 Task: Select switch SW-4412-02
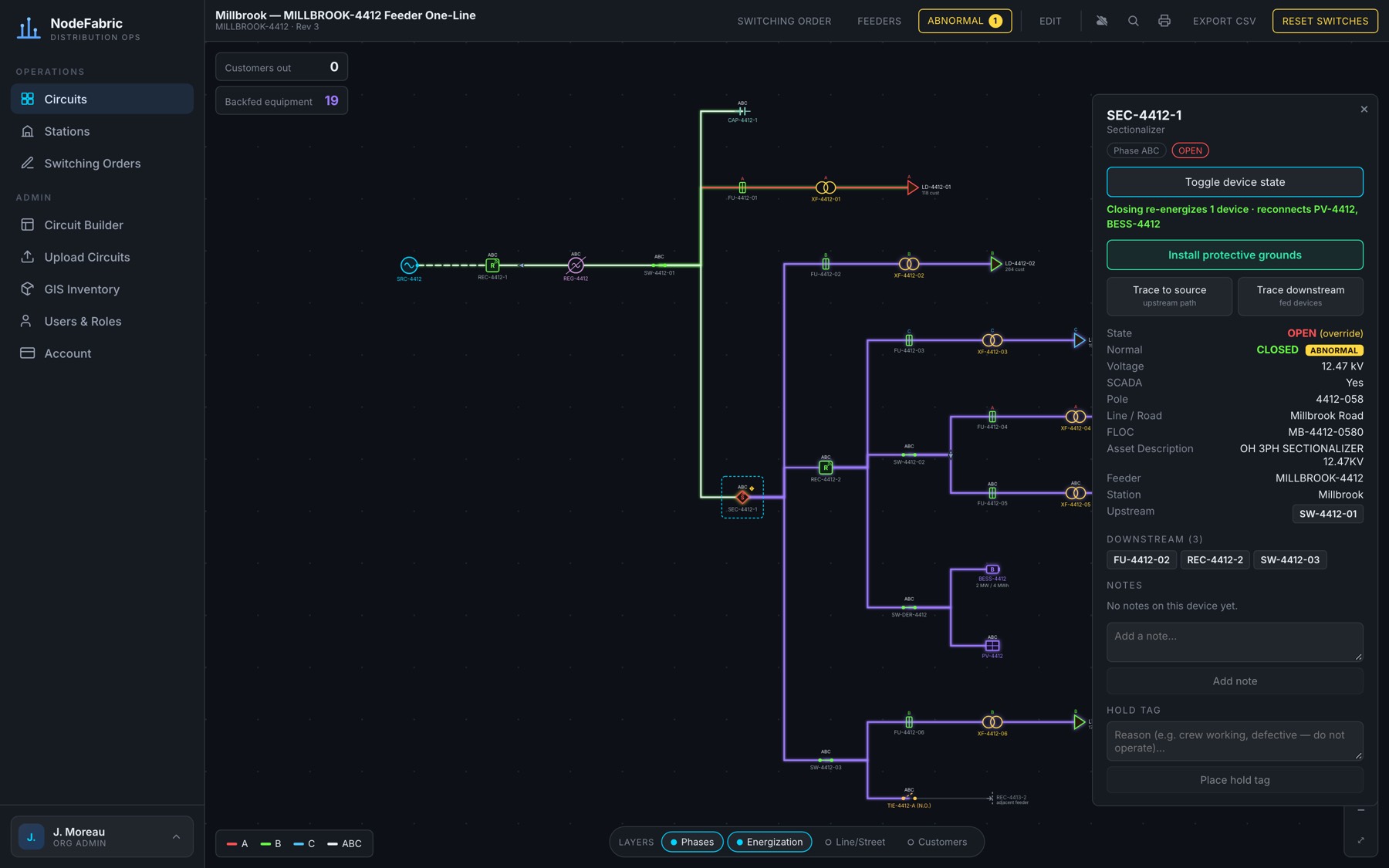click(x=909, y=454)
